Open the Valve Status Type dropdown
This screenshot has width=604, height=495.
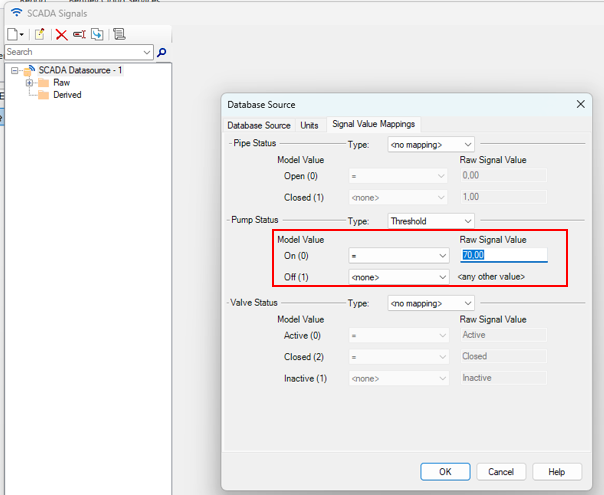[x=431, y=303]
